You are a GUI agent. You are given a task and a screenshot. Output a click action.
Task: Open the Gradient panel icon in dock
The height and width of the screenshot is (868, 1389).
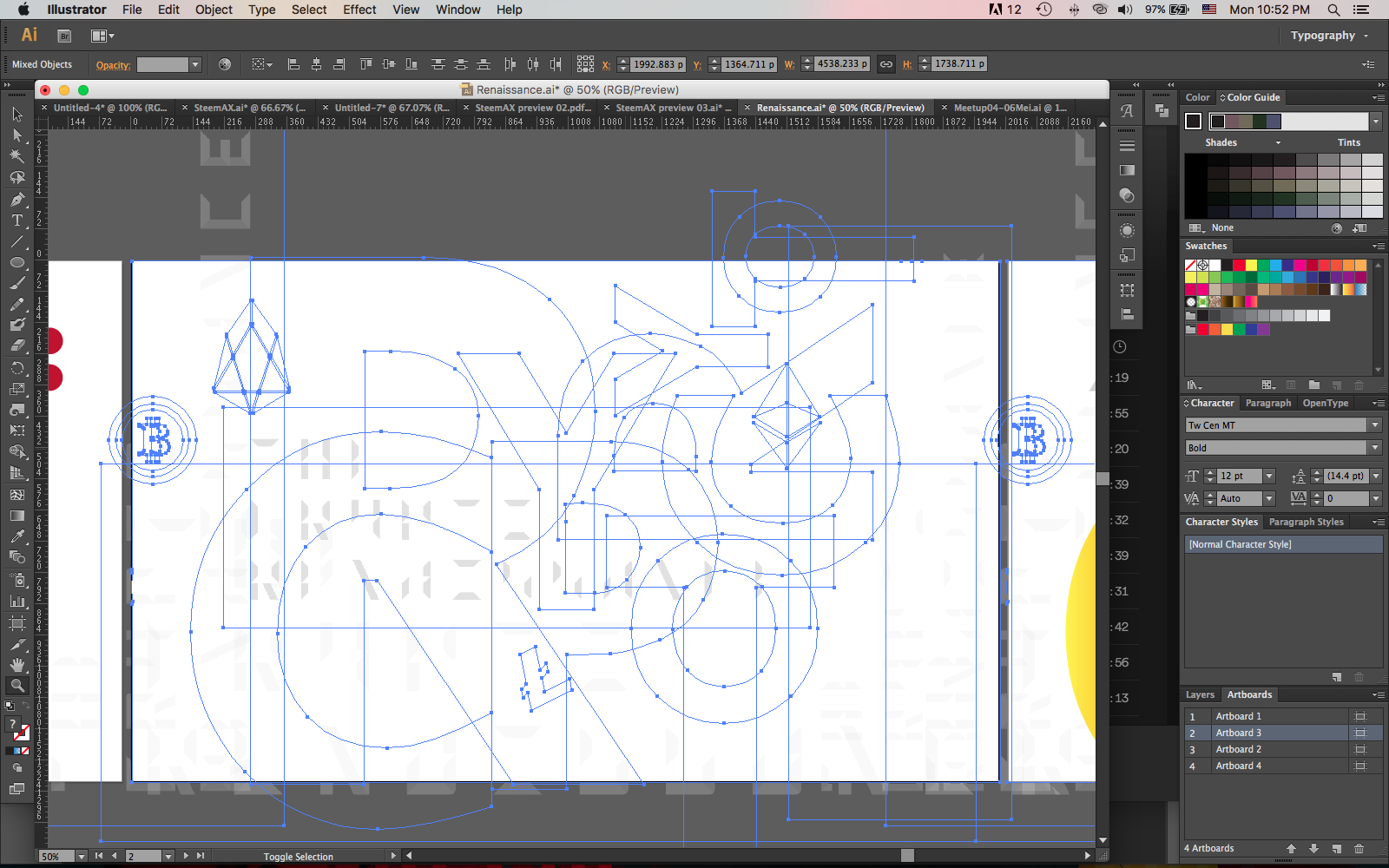coord(1127,170)
